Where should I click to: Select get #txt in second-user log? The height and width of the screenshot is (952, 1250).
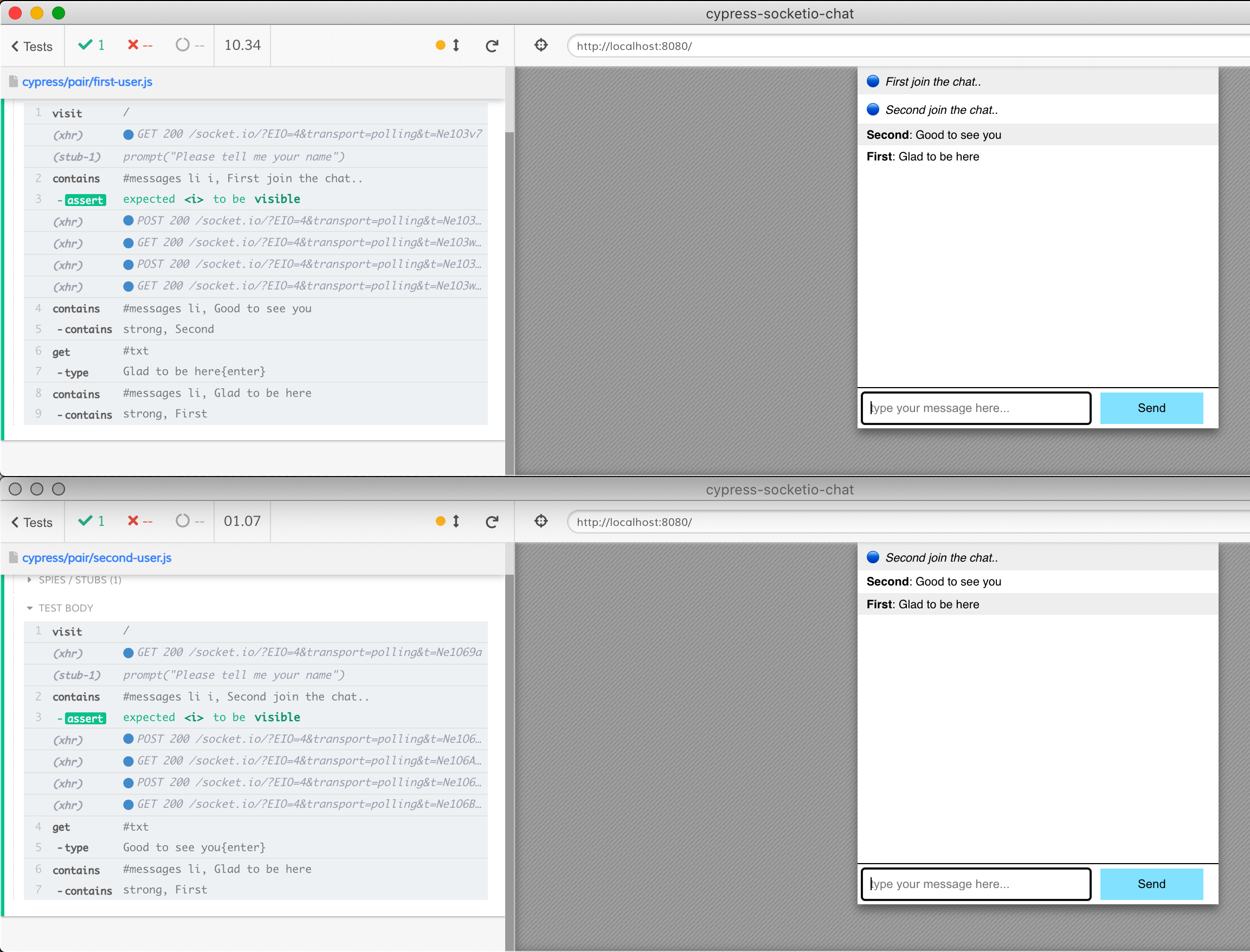pyautogui.click(x=255, y=827)
